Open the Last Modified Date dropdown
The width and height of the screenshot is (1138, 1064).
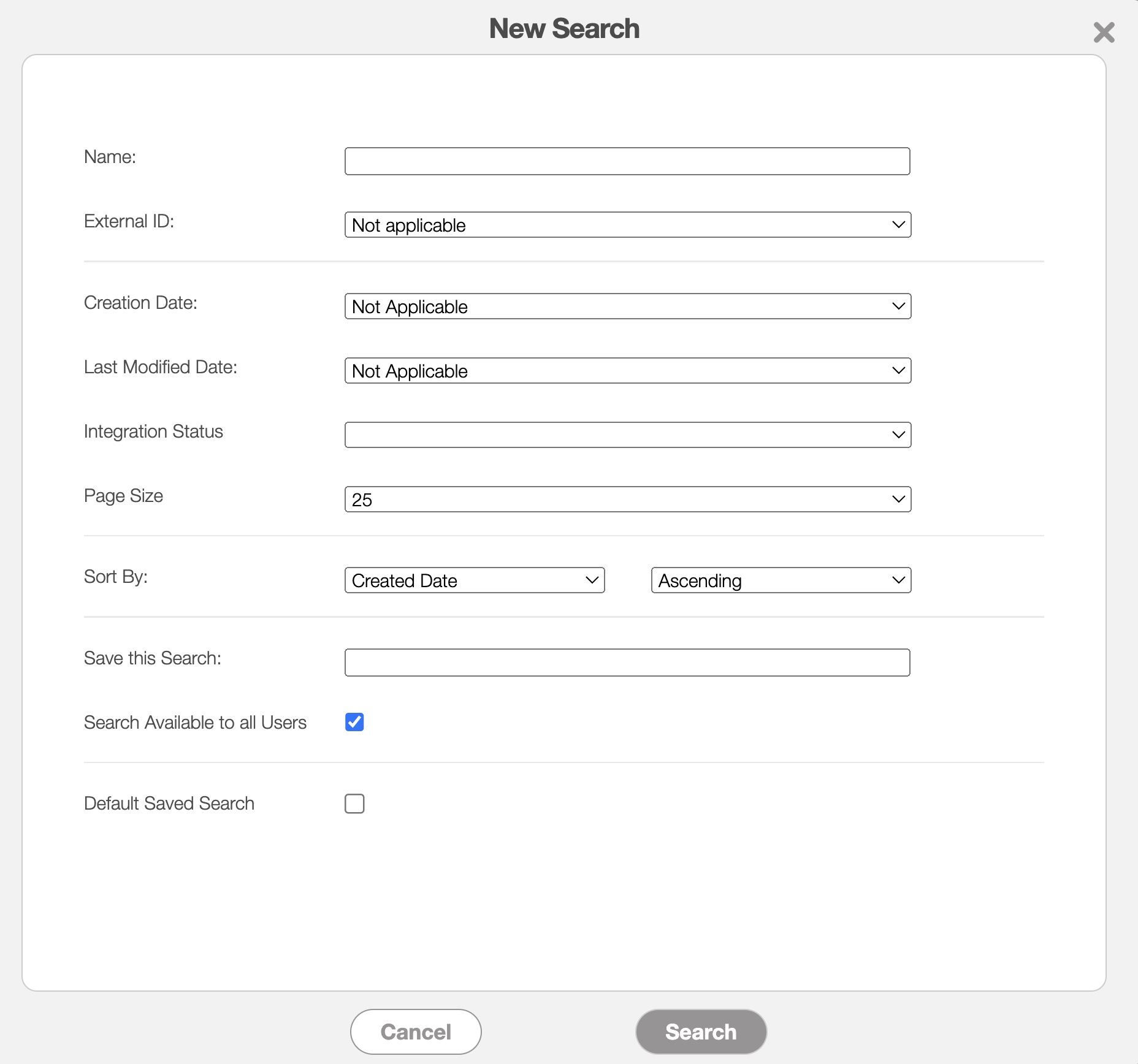point(627,371)
